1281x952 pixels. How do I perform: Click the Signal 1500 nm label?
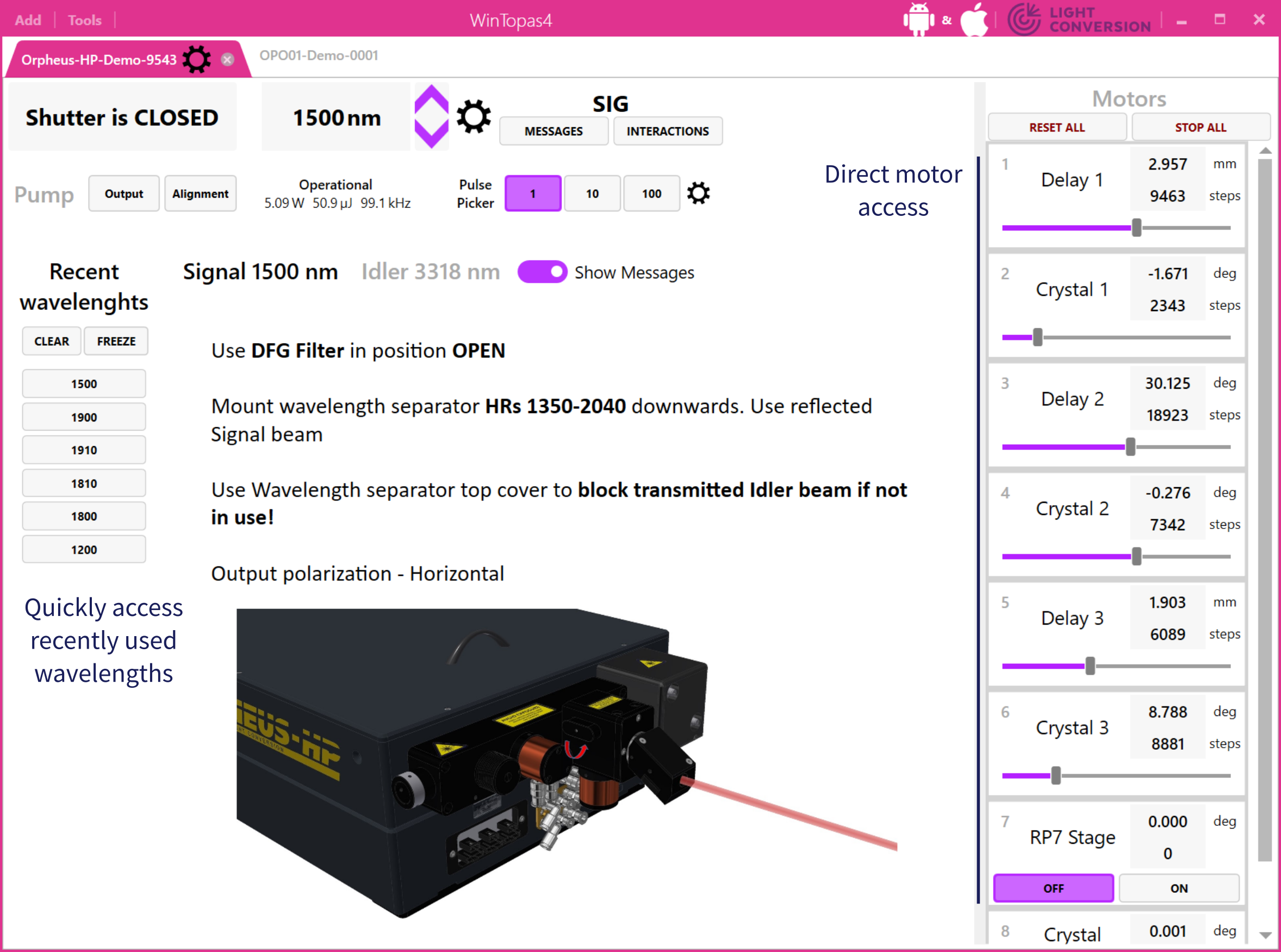(260, 271)
